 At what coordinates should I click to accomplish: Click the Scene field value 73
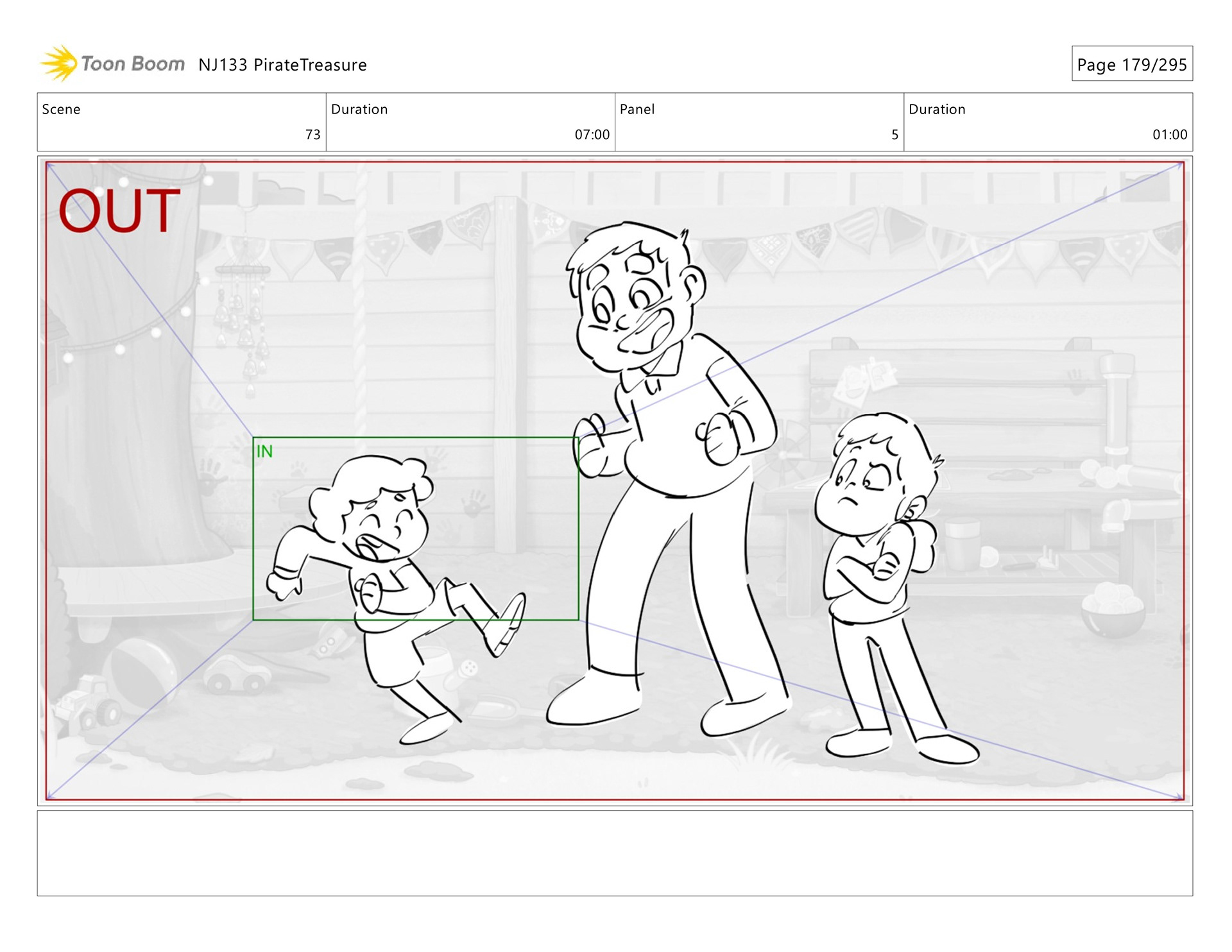[x=312, y=135]
